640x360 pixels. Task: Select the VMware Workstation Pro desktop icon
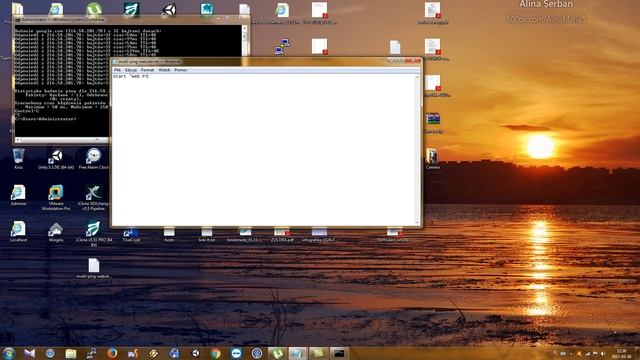tap(56, 198)
